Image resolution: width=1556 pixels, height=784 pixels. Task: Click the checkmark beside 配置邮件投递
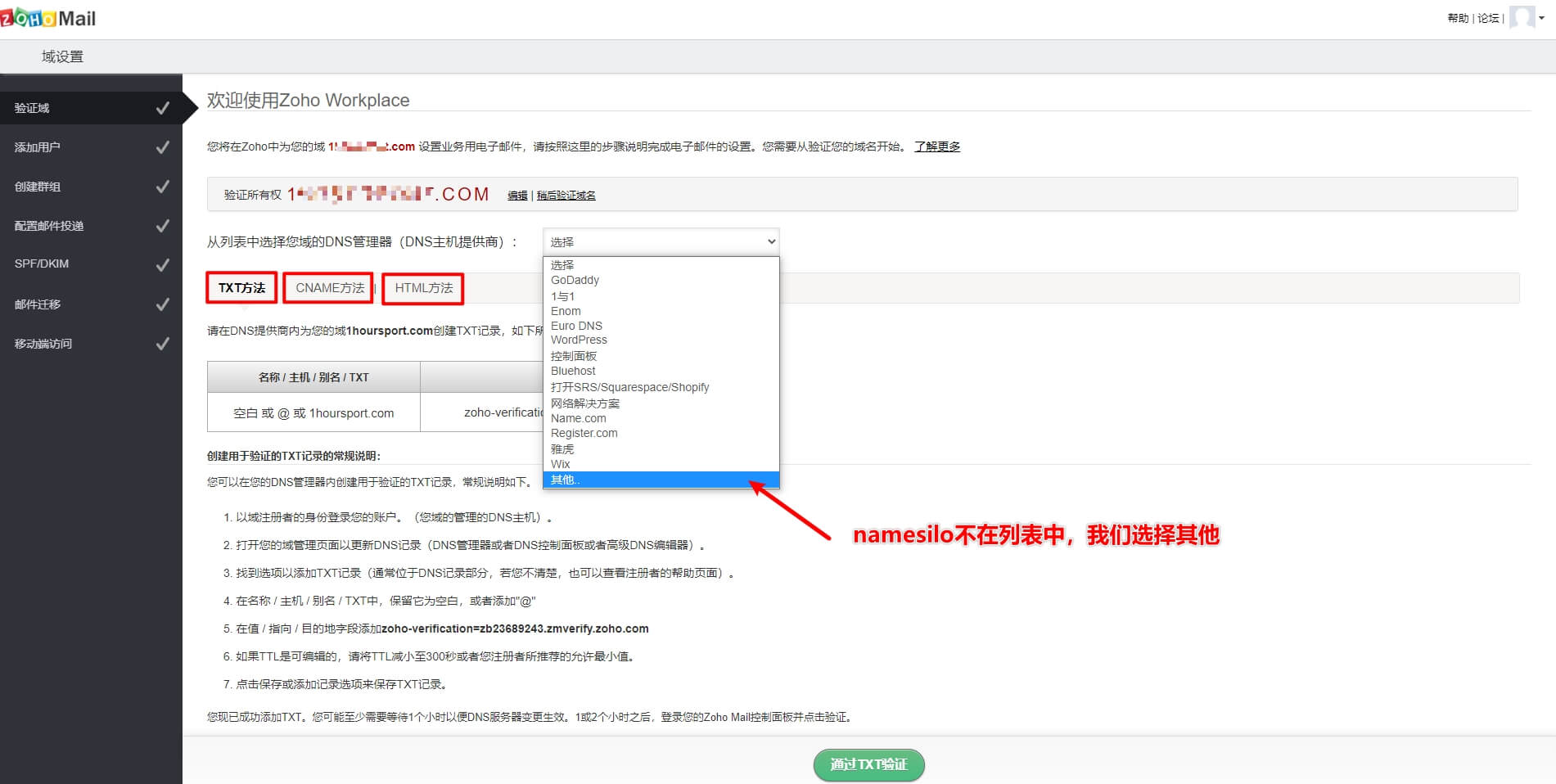tap(164, 225)
